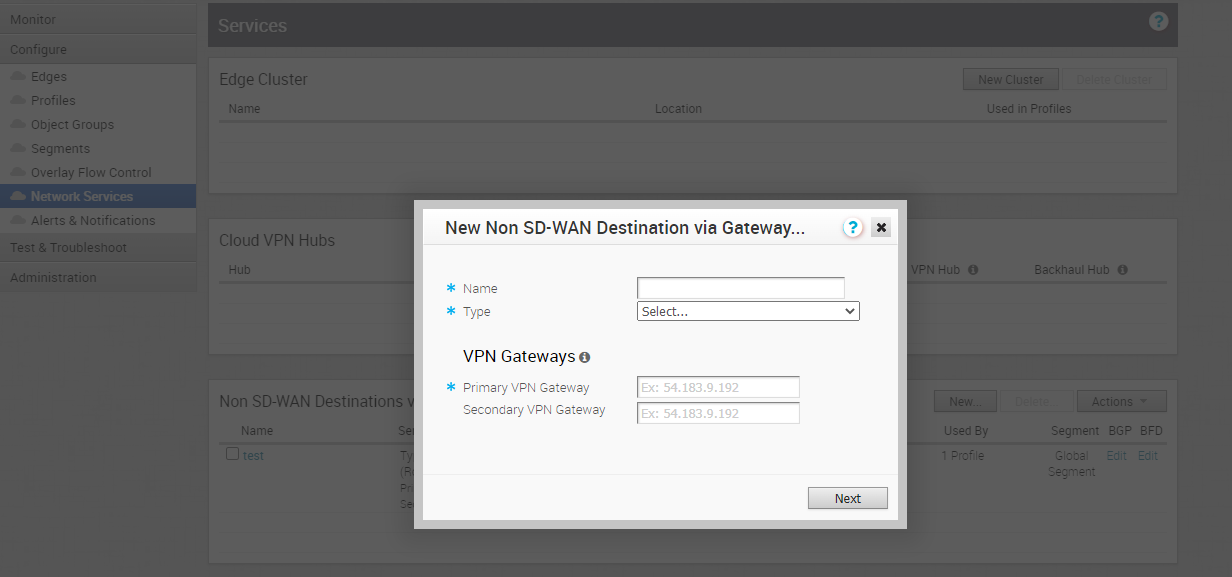This screenshot has height=577, width=1232.
Task: Click the cloud icon beside Edges
Action: pos(18,76)
